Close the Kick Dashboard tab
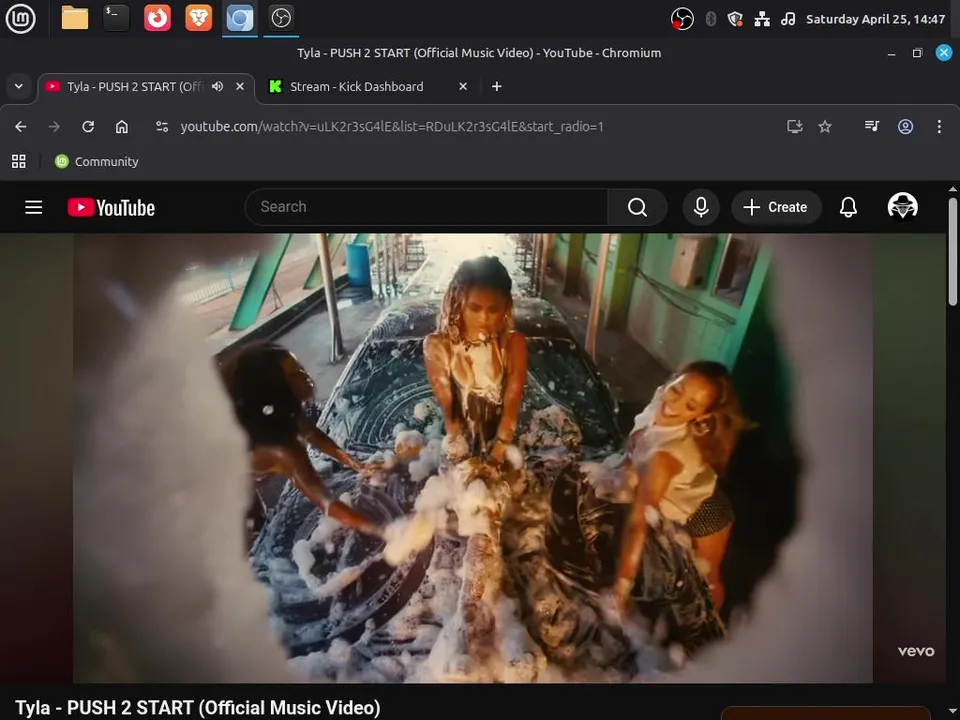 (463, 86)
